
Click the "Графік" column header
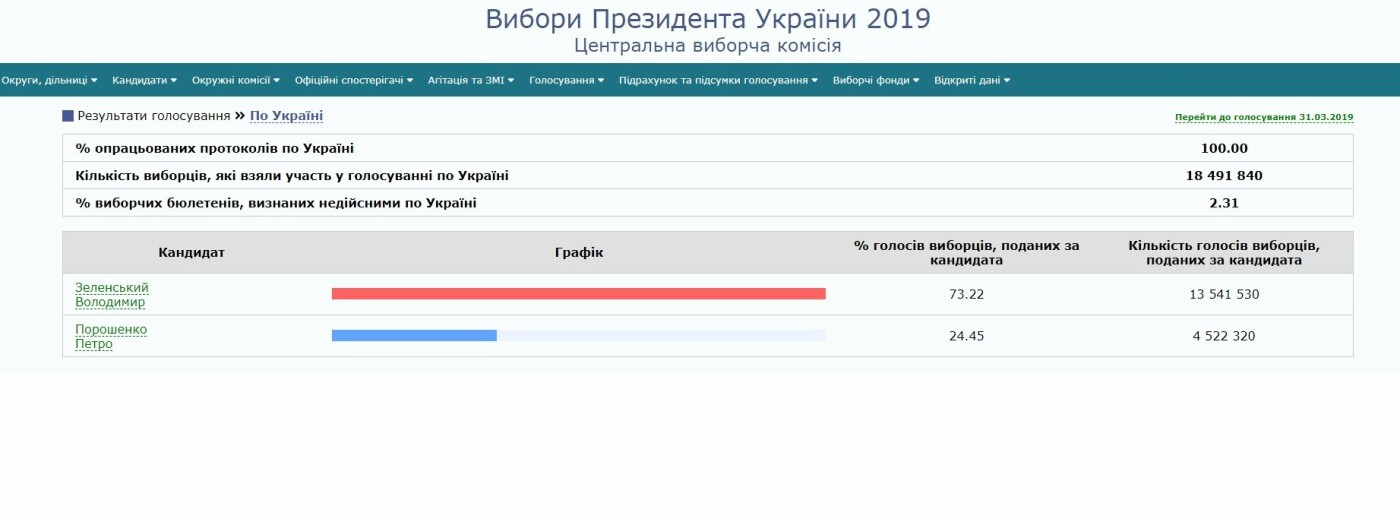click(x=579, y=253)
